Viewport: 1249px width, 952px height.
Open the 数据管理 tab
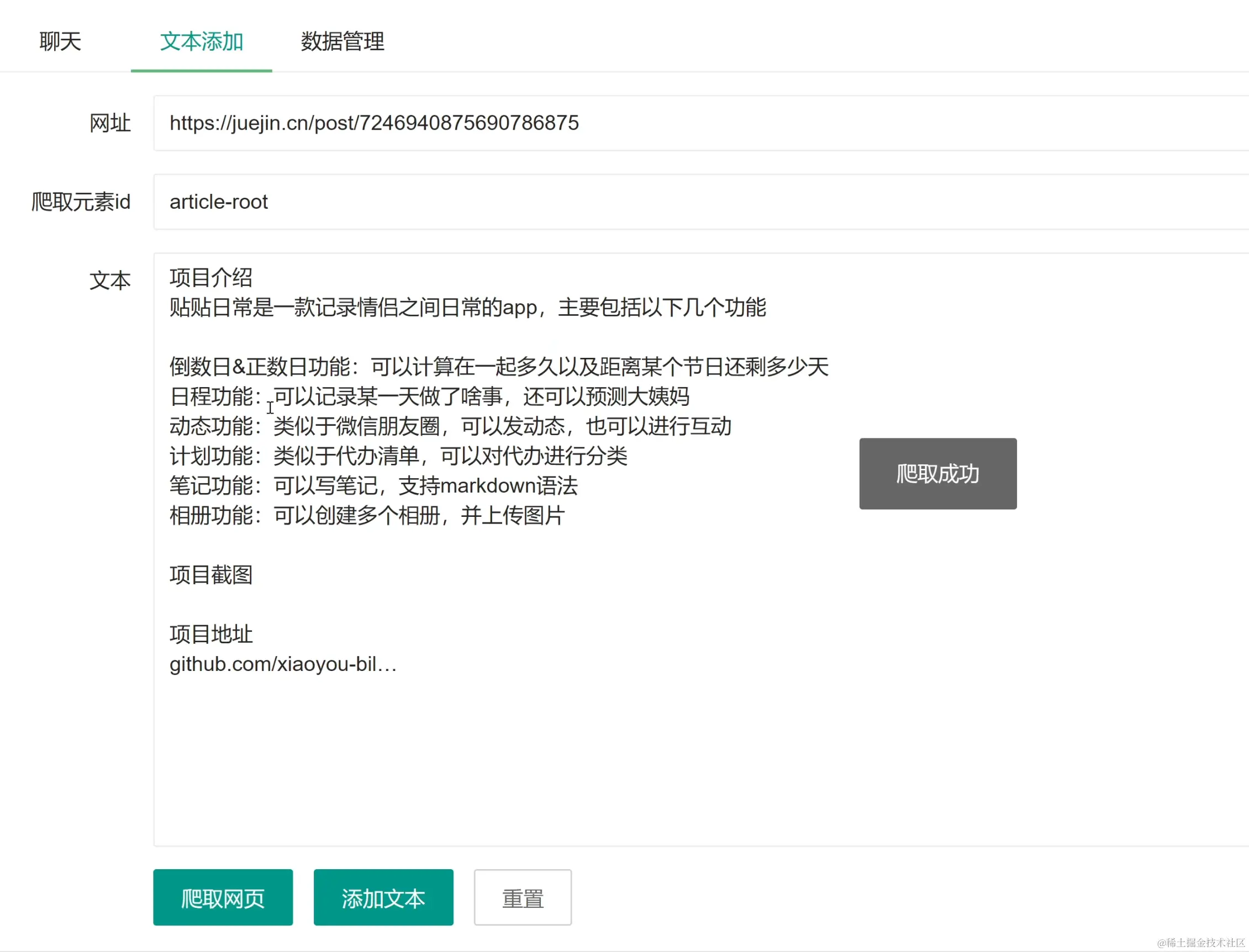(x=342, y=41)
